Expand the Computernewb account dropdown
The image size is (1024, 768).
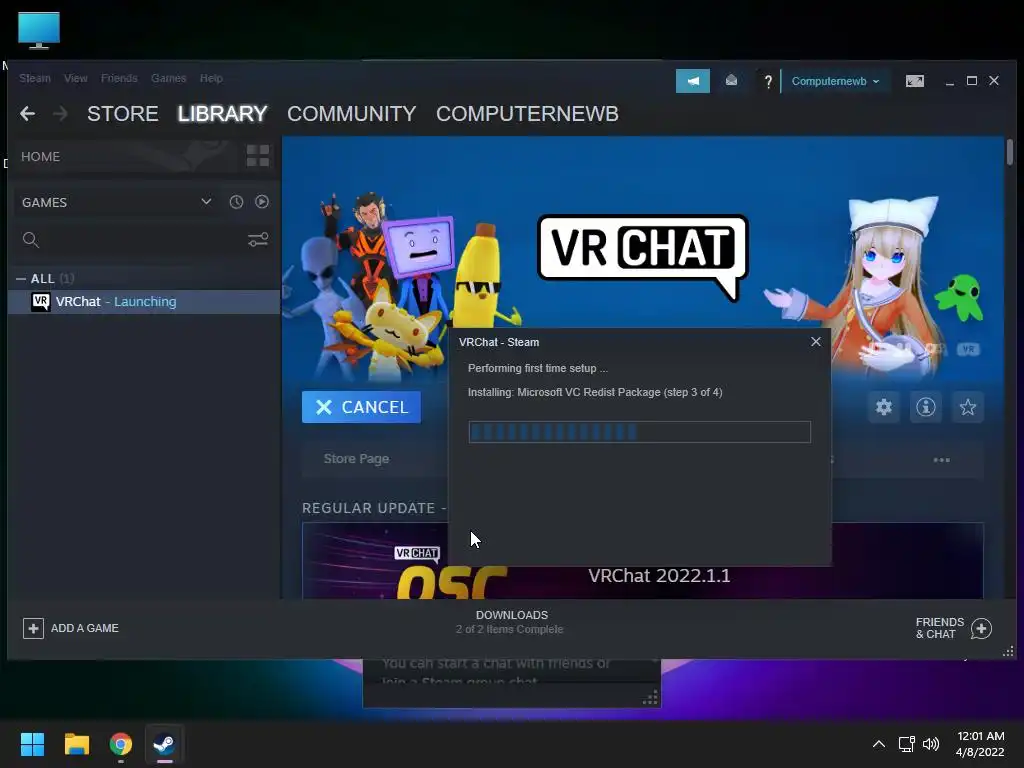click(835, 81)
